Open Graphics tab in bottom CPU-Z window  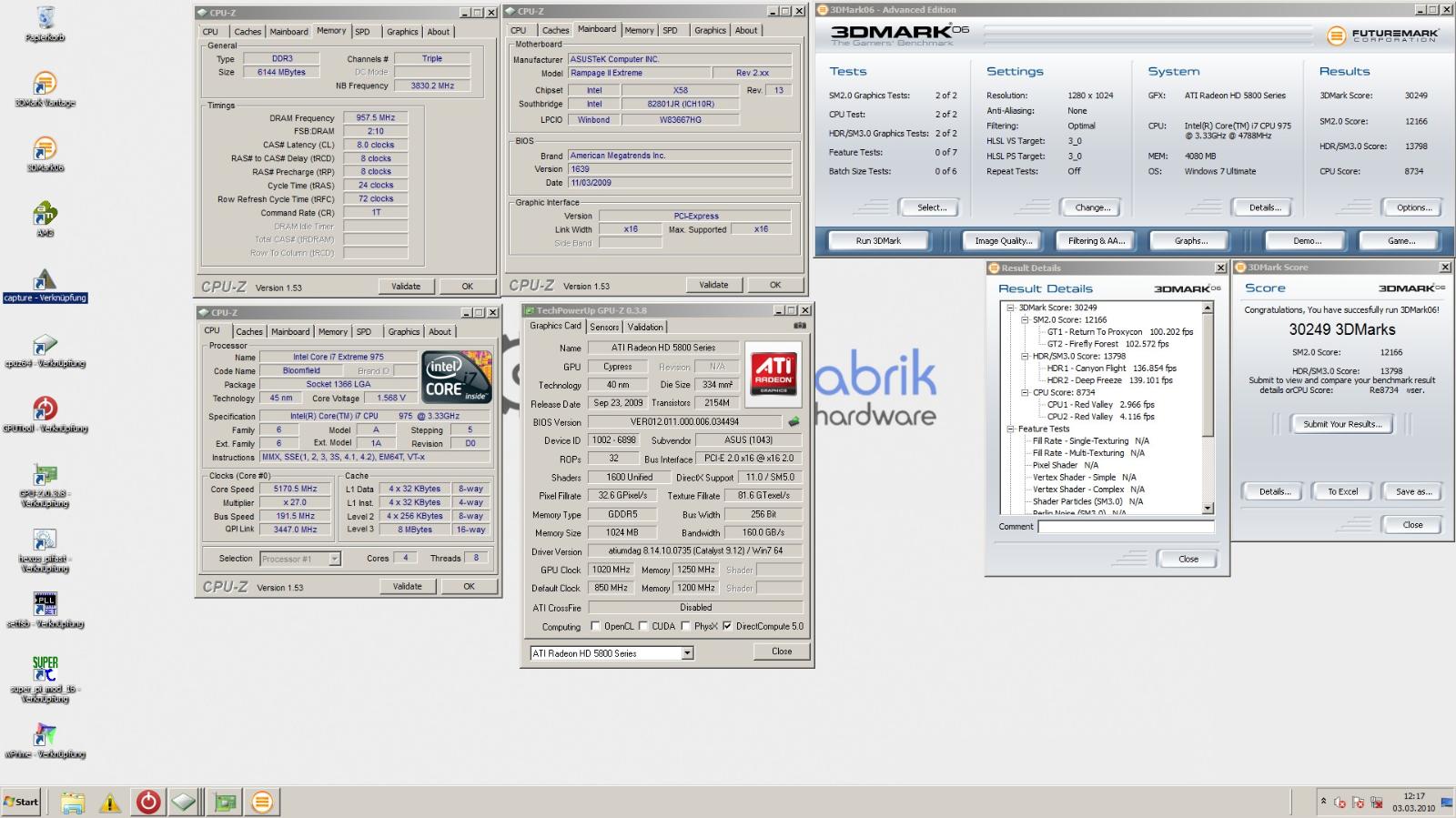(404, 332)
